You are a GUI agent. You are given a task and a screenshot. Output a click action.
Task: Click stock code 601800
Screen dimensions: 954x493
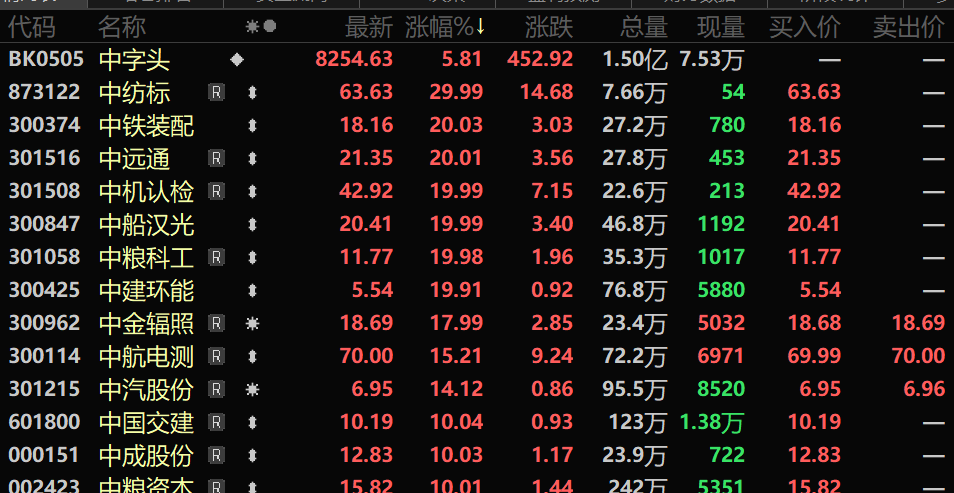click(x=44, y=421)
